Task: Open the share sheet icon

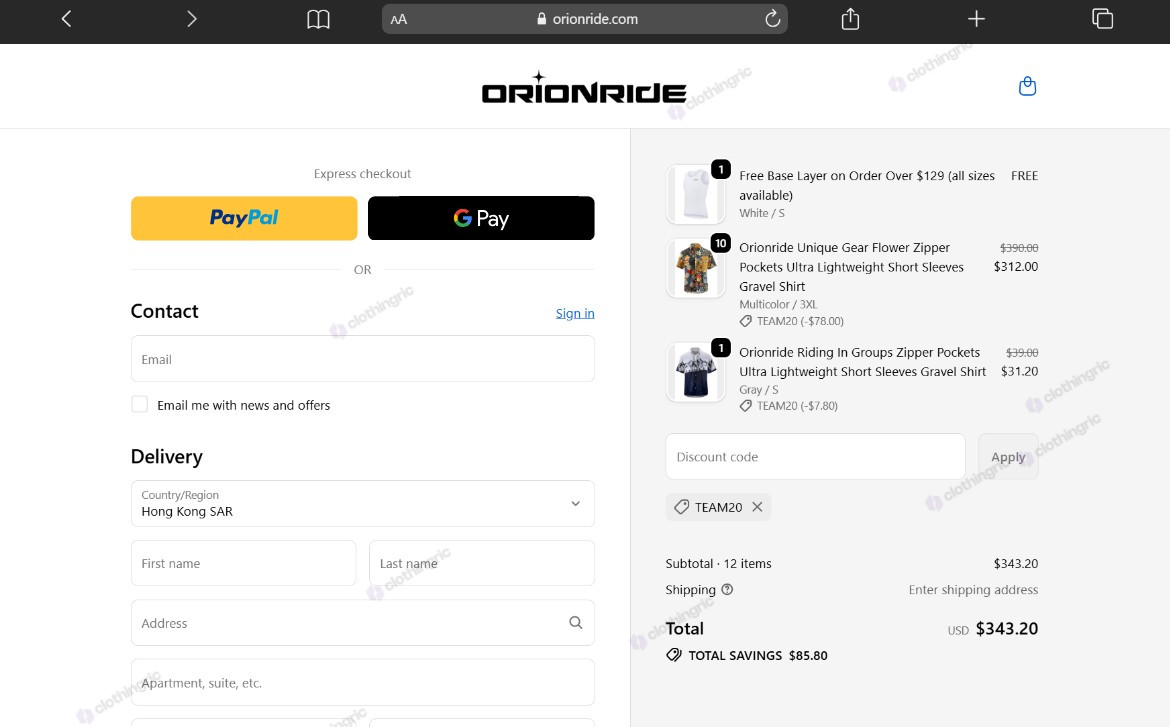Action: click(851, 19)
